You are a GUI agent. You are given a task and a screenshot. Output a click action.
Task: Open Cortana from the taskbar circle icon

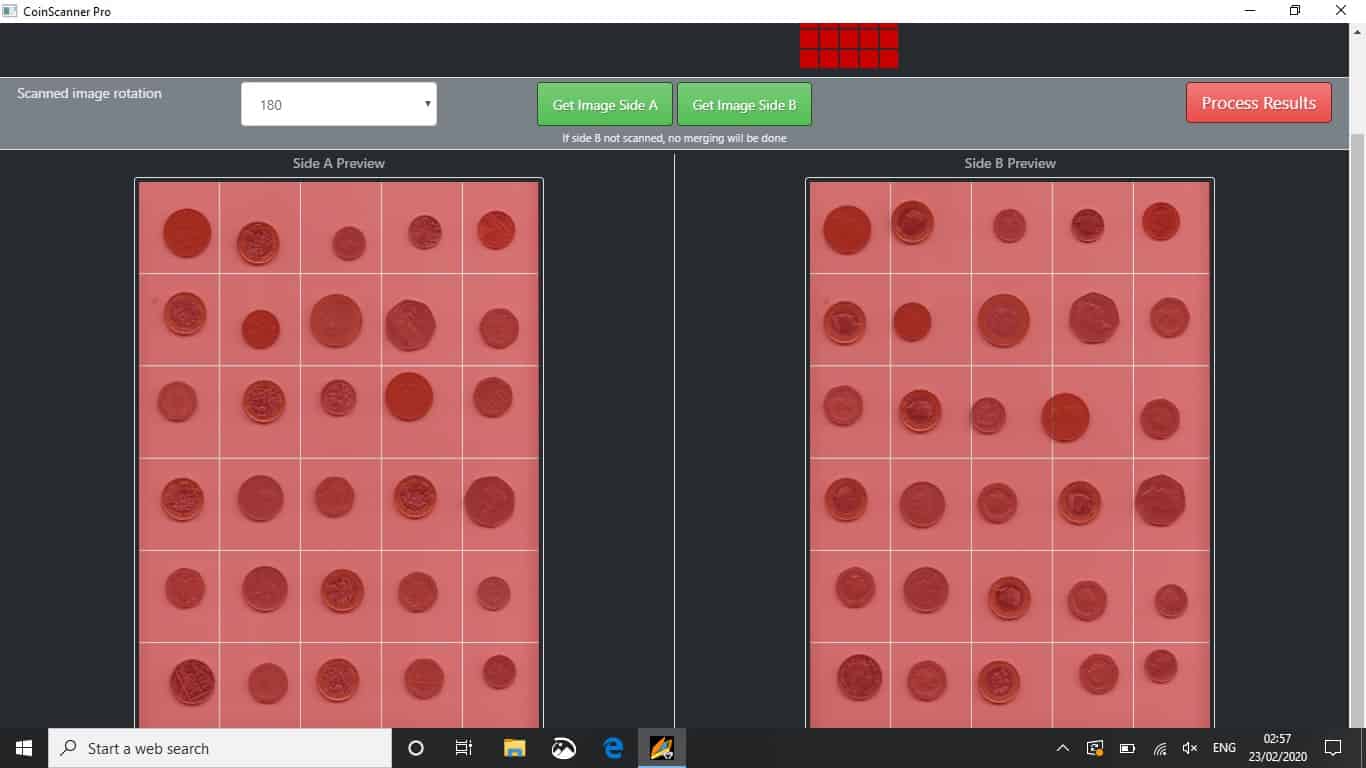(416, 748)
